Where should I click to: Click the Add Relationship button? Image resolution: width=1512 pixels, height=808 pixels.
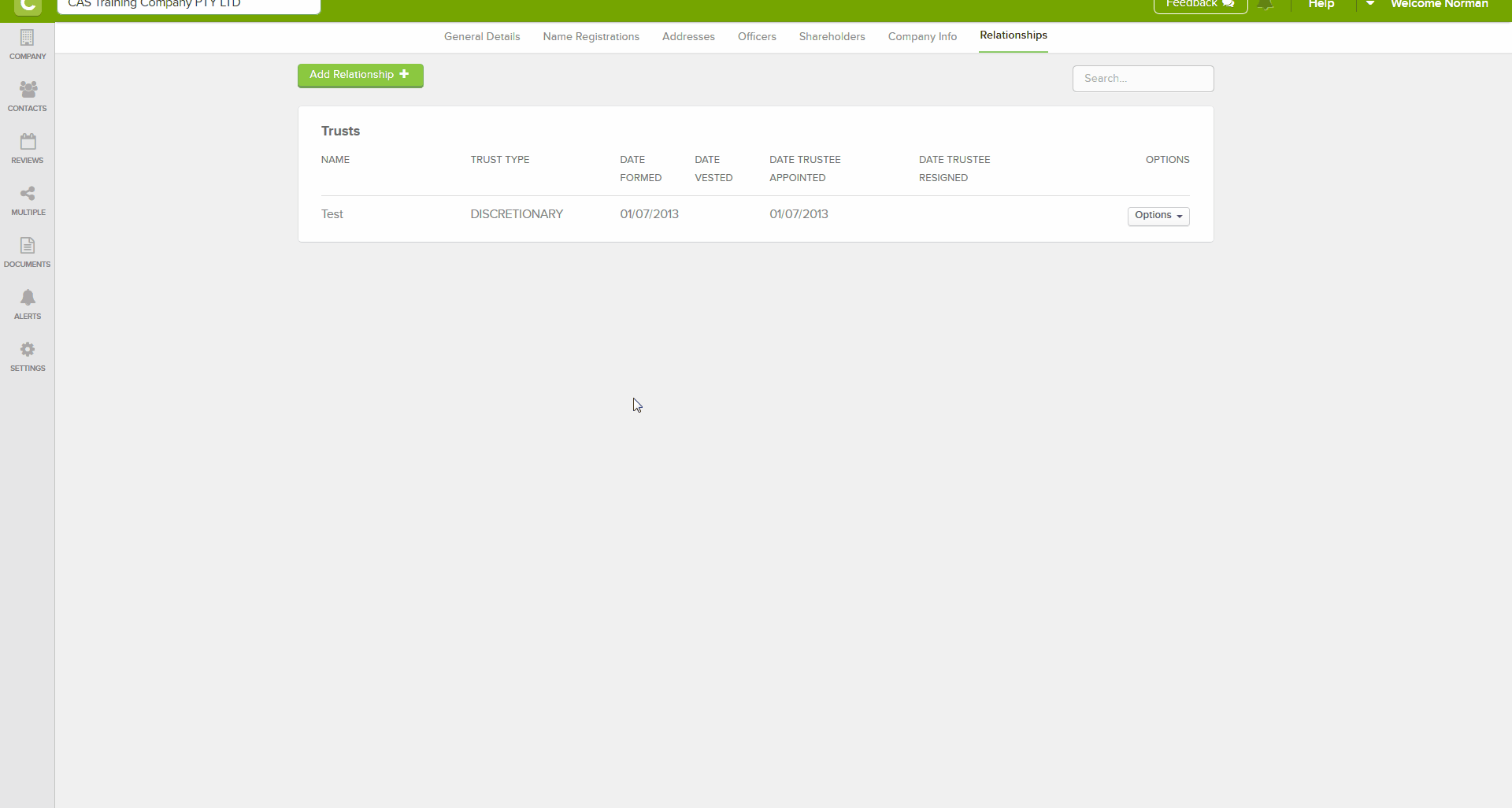coord(360,75)
